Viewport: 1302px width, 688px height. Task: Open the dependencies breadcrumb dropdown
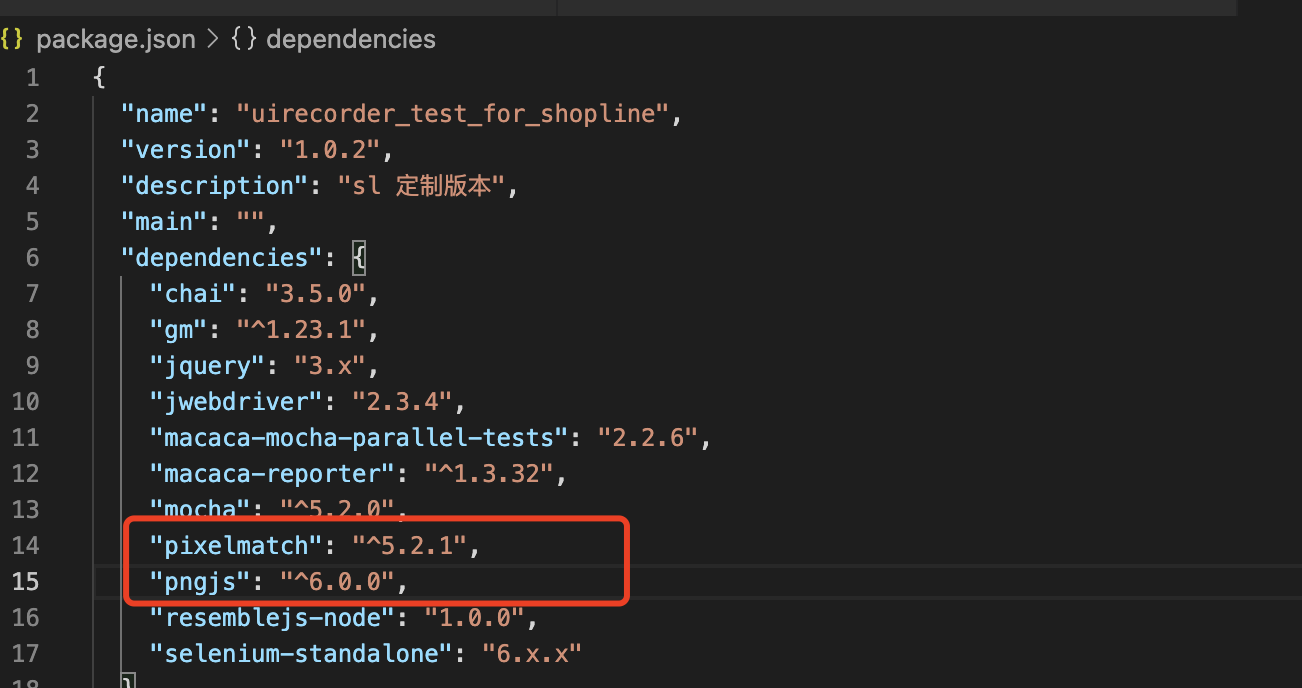click(350, 40)
